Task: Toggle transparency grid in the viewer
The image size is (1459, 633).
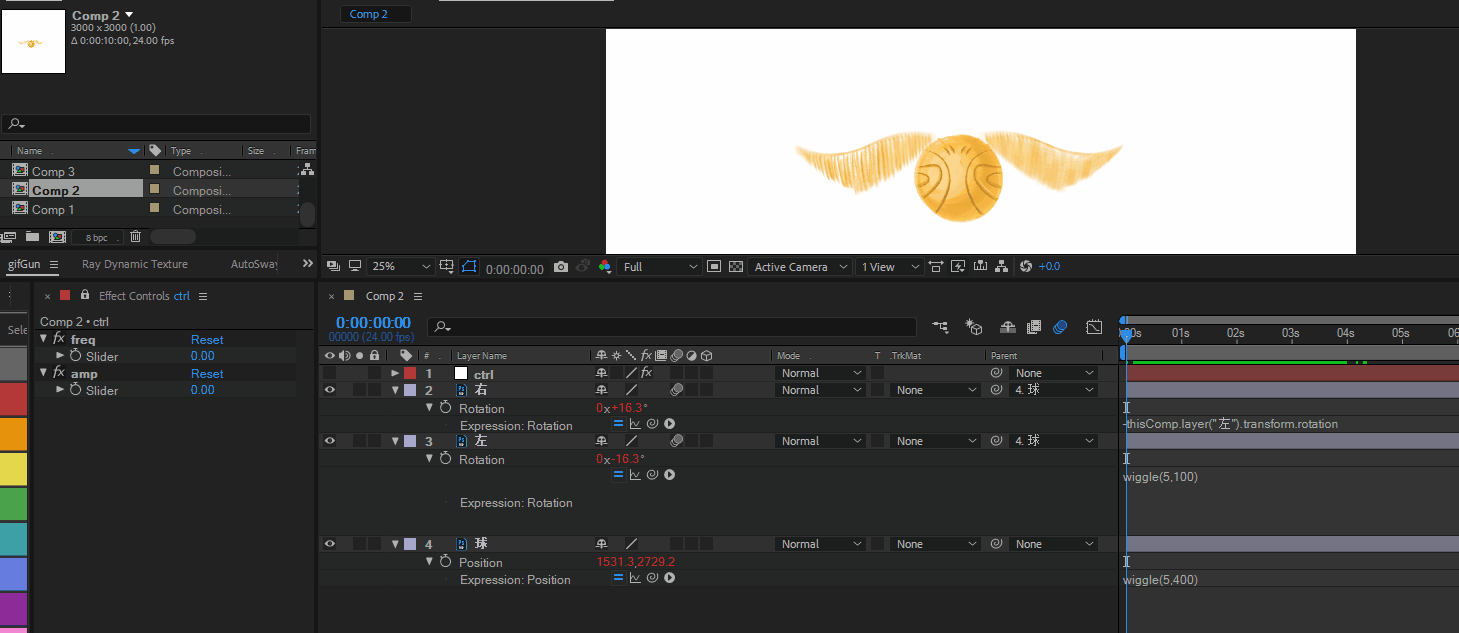Action: tap(736, 267)
